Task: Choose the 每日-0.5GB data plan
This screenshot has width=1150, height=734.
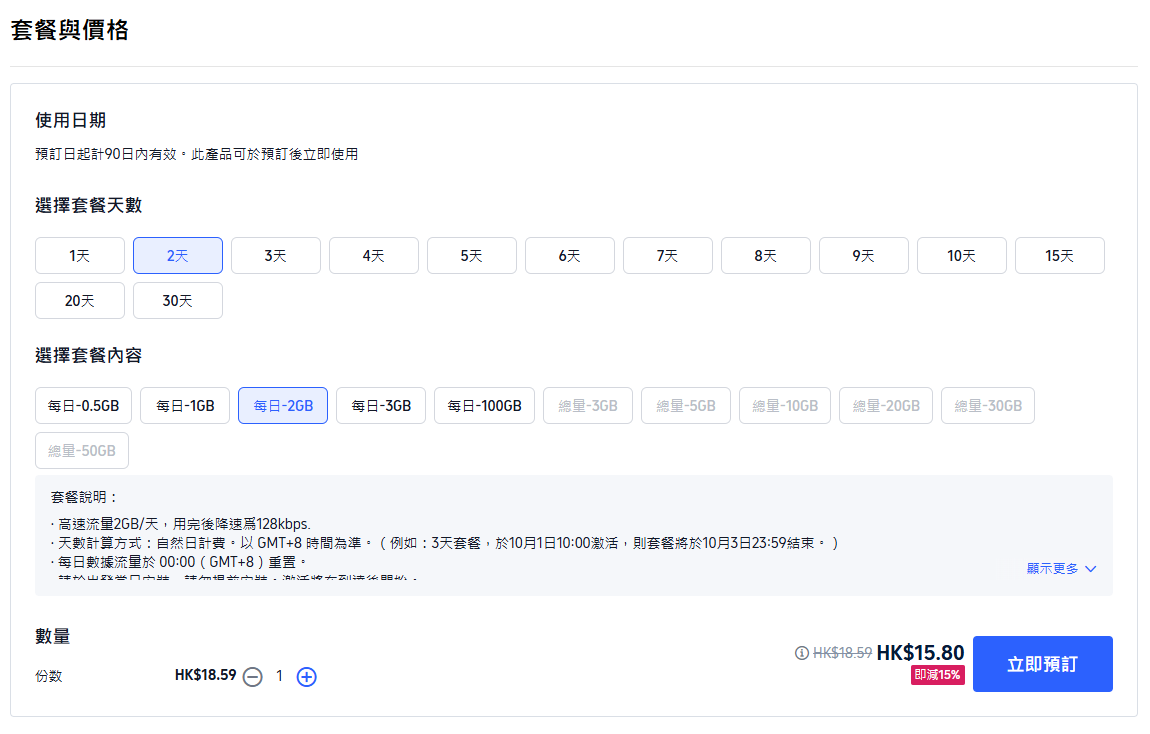Action: pos(84,405)
